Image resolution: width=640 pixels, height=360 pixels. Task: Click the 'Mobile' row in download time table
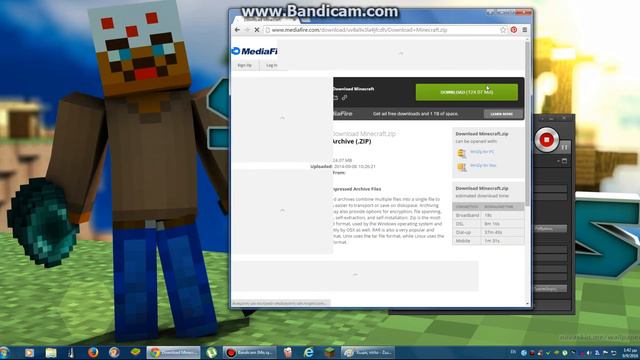(488, 241)
